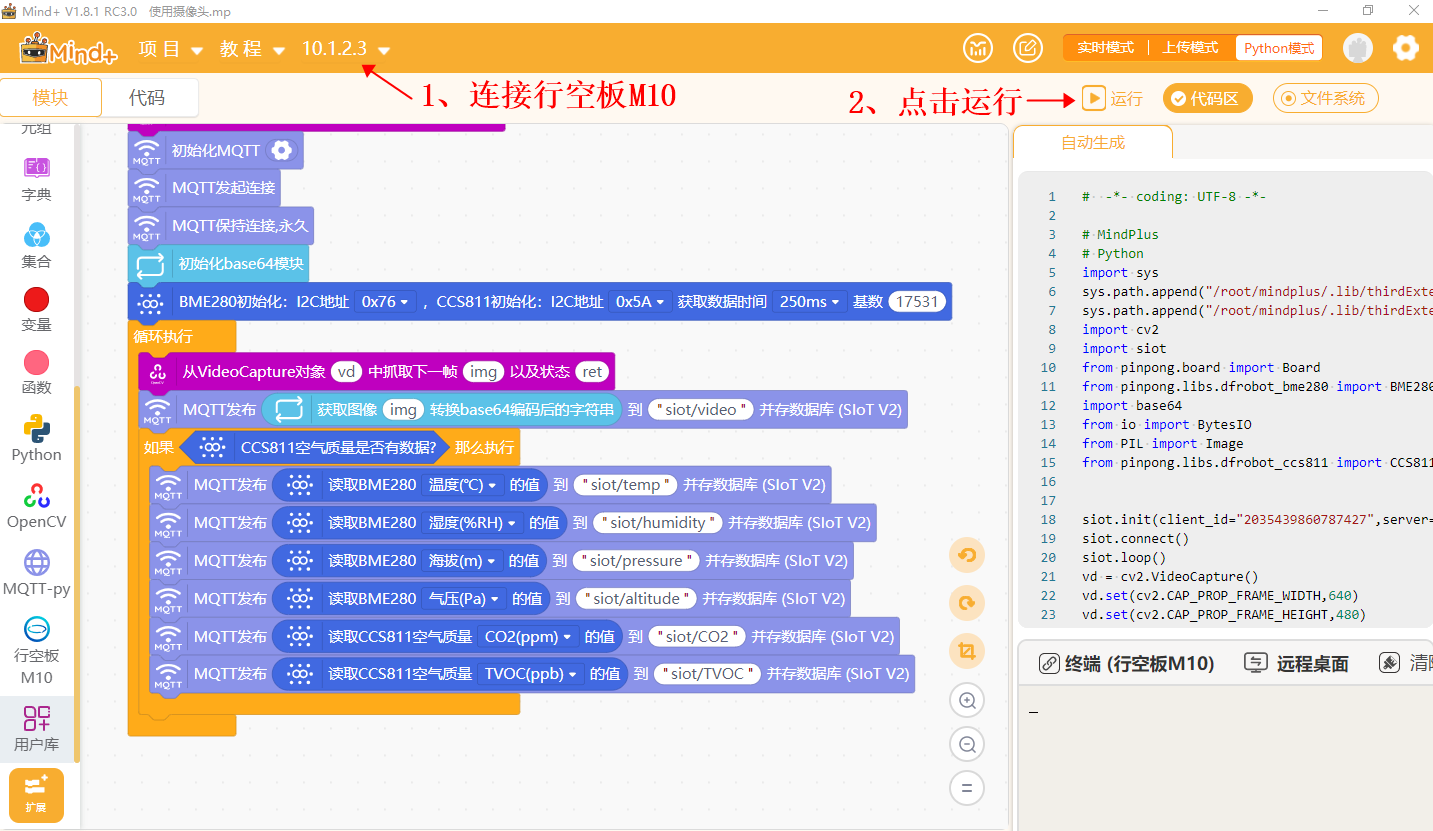Open the 10.1.2.3 connection dropdown

click(346, 49)
